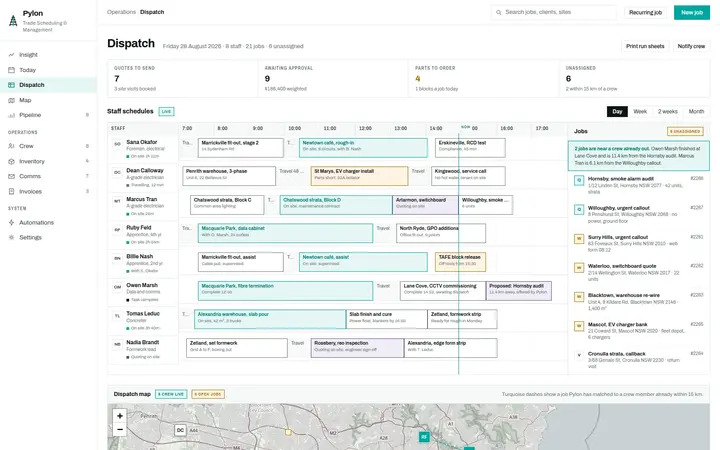Toggle the open jobs map filter
720x450 pixels.
(x=208, y=394)
